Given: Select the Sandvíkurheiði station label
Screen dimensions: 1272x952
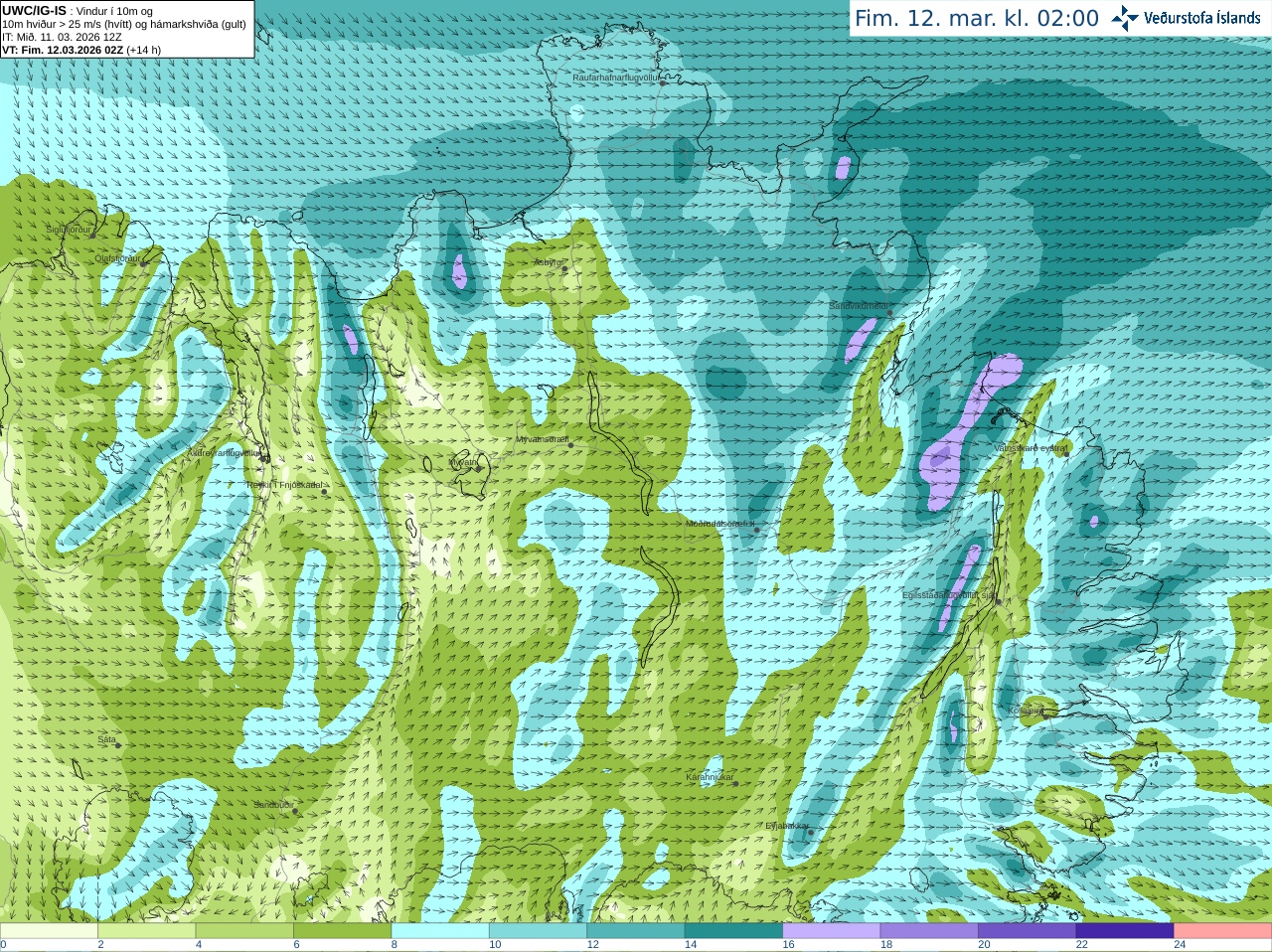Looking at the screenshot, I should (859, 306).
